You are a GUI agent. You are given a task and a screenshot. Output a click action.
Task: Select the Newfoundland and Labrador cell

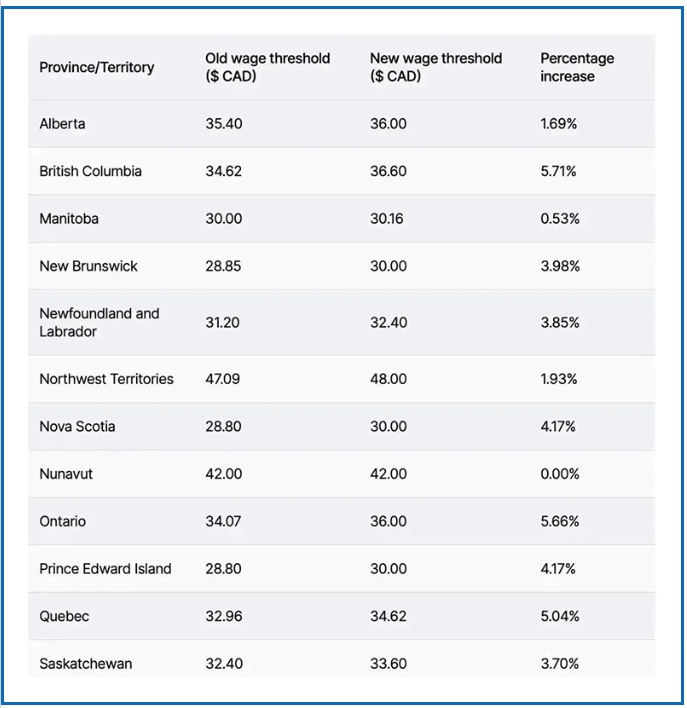click(x=99, y=322)
